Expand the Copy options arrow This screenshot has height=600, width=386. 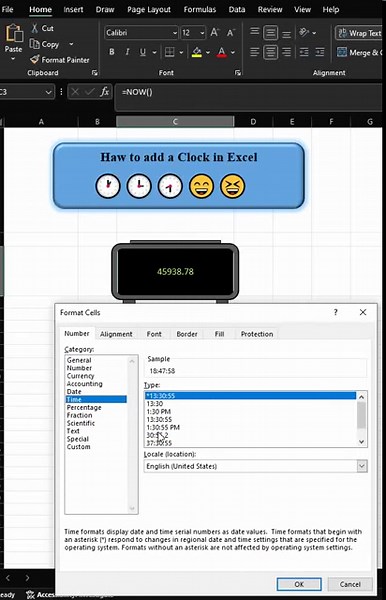pos(71,44)
